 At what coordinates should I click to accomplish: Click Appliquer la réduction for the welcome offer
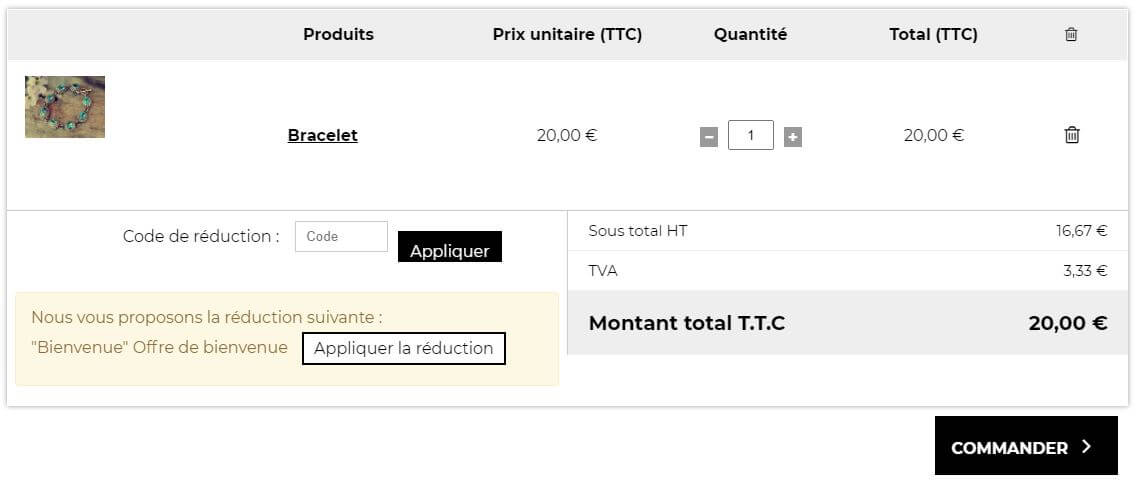403,348
